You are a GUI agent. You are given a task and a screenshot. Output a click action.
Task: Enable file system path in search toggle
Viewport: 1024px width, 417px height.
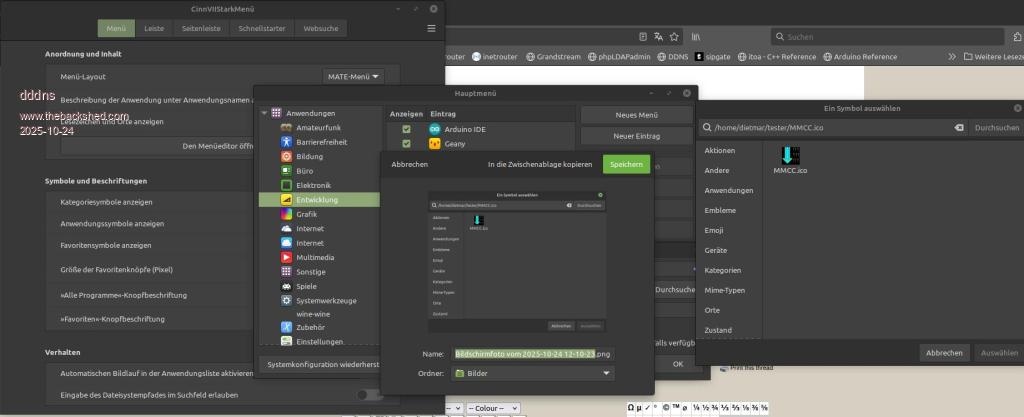(369, 395)
